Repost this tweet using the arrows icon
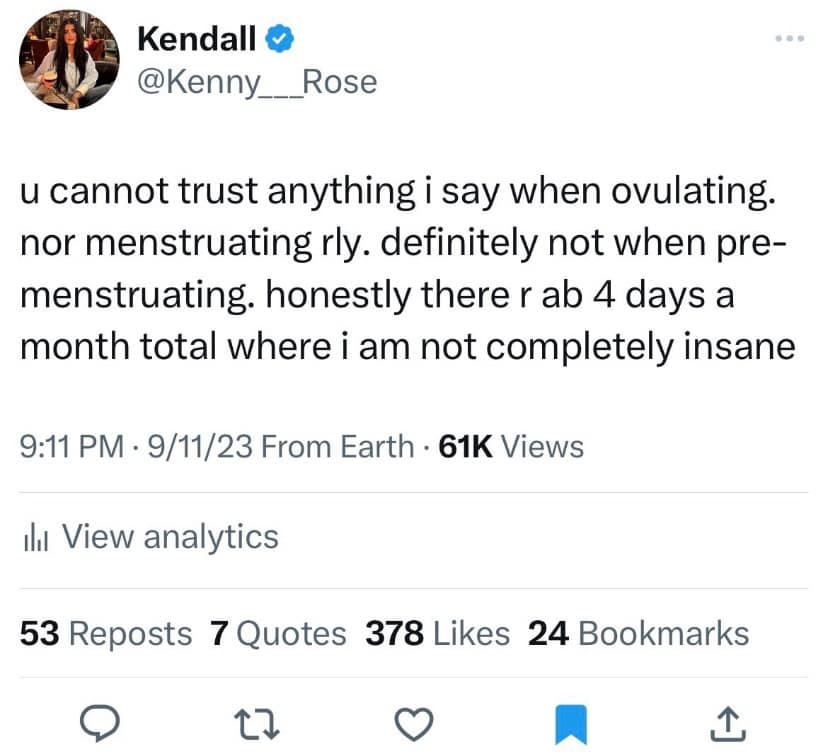This screenshot has width=828, height=752. point(260,720)
